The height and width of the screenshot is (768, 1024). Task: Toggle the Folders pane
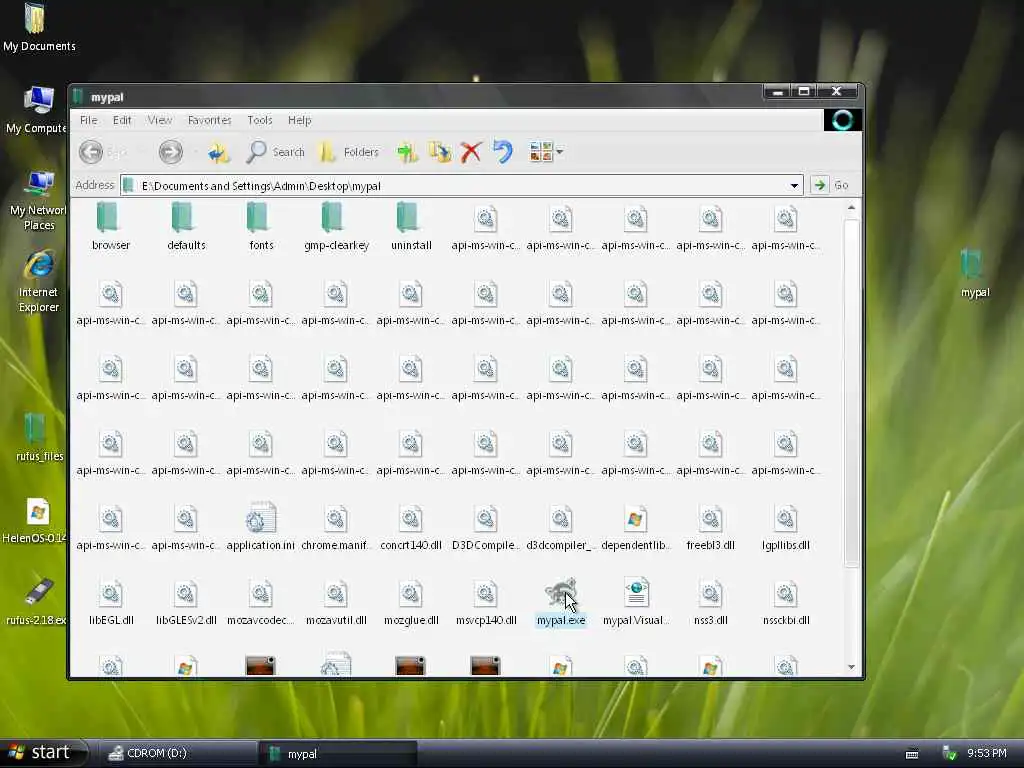click(348, 152)
